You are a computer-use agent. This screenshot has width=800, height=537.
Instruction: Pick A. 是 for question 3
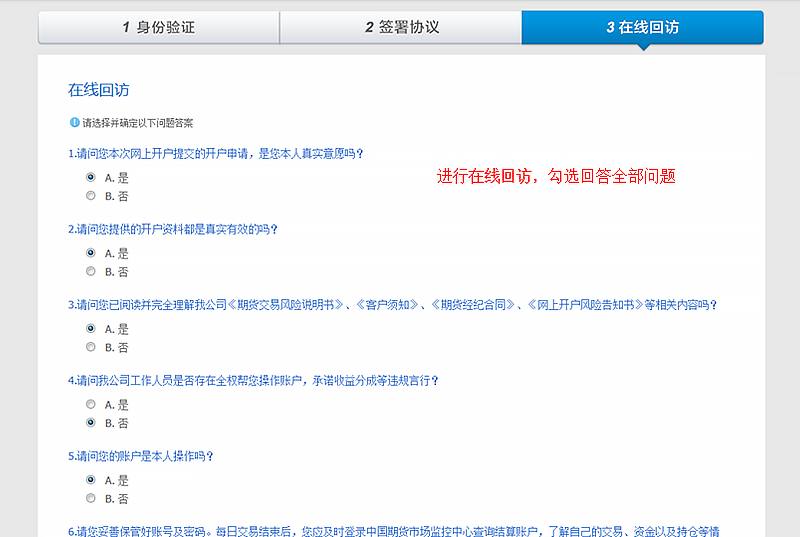91,328
